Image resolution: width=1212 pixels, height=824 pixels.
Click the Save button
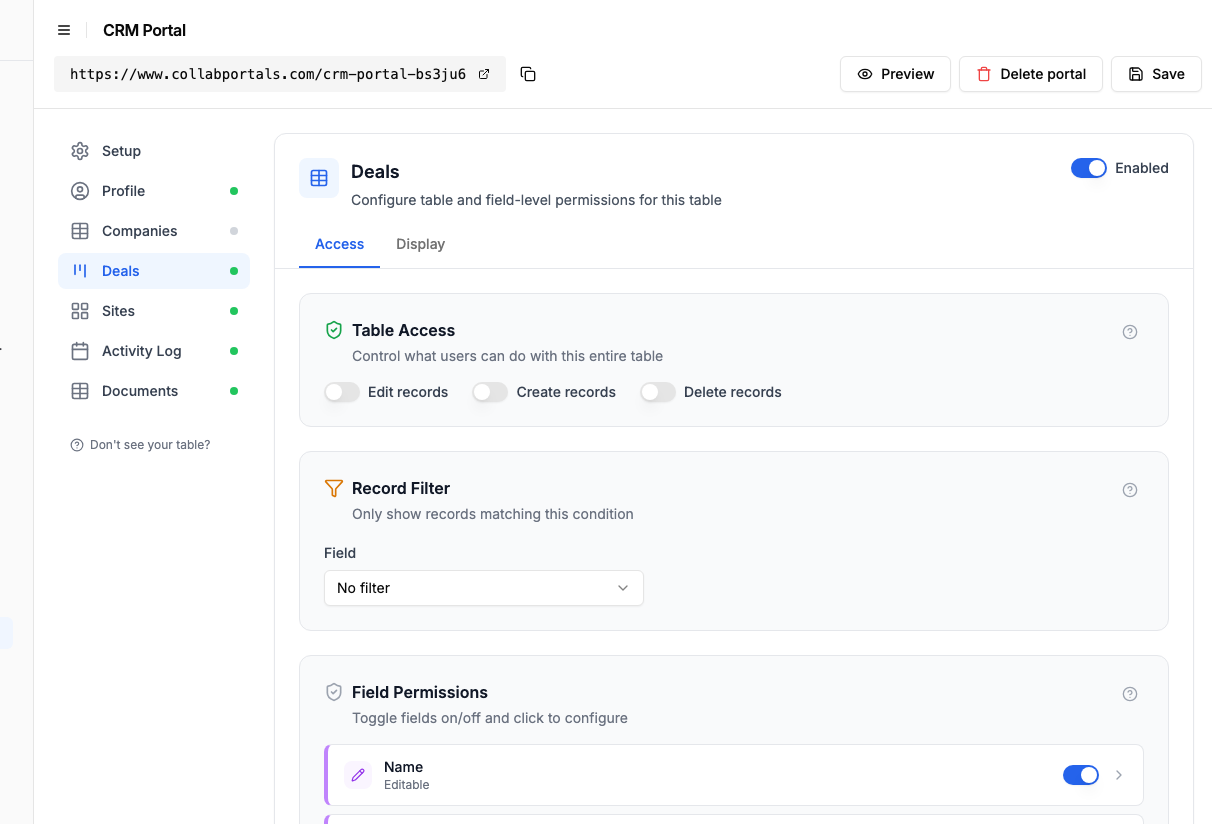pyautogui.click(x=1156, y=74)
